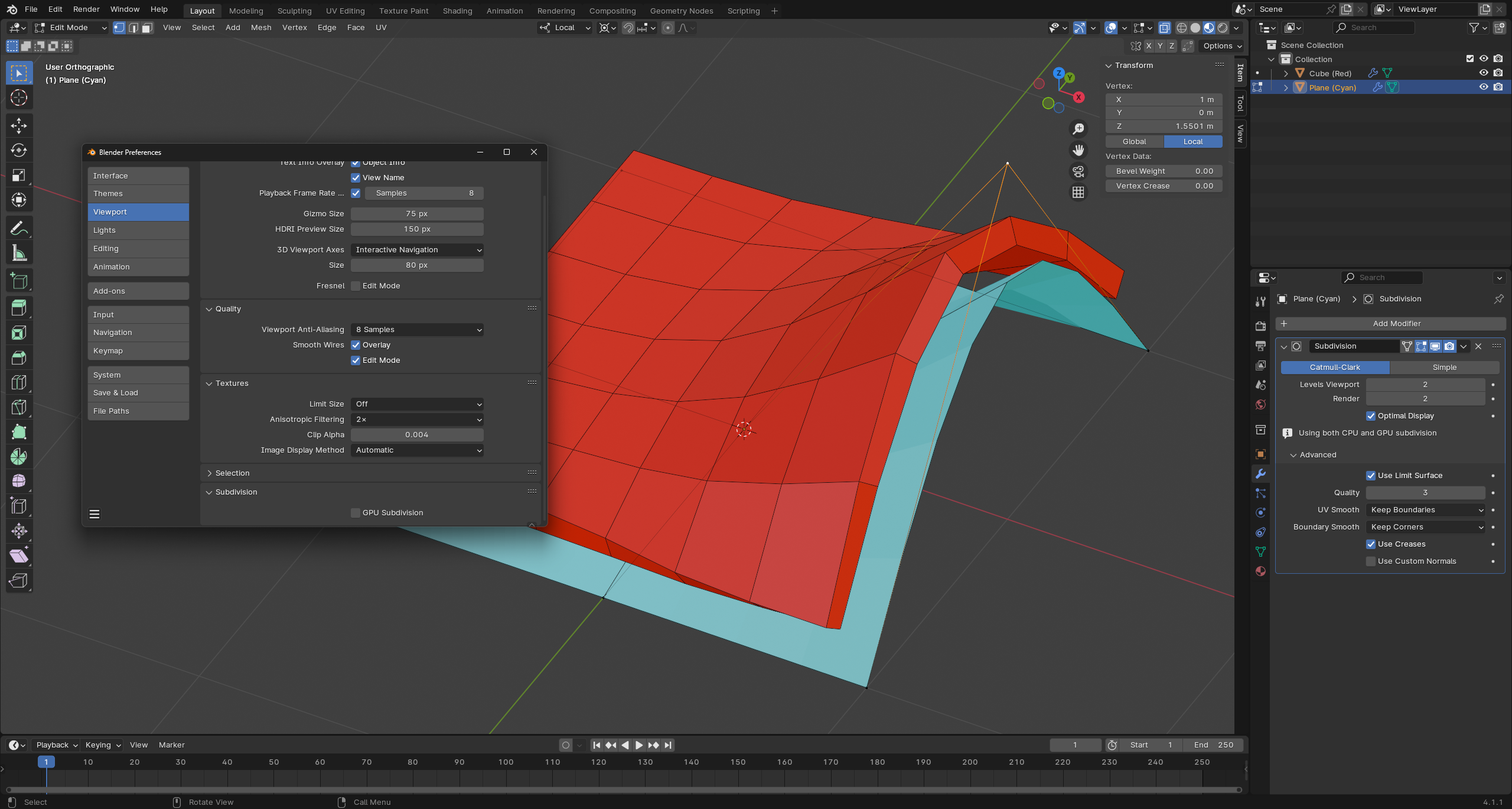Enable Fresnel Edit Mode checkbox
Image resolution: width=1512 pixels, height=809 pixels.
point(356,286)
